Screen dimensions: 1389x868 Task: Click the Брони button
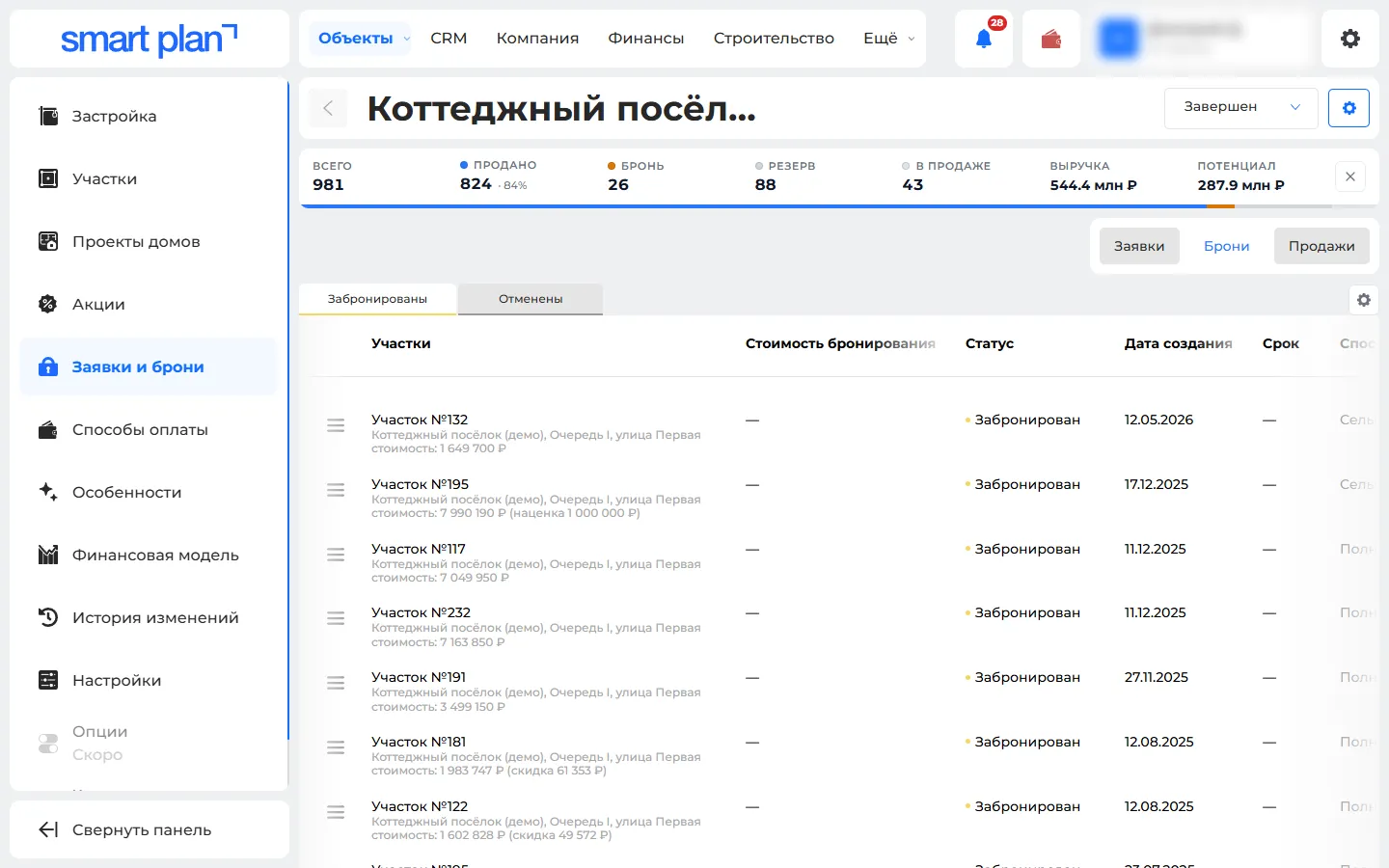coord(1226,246)
